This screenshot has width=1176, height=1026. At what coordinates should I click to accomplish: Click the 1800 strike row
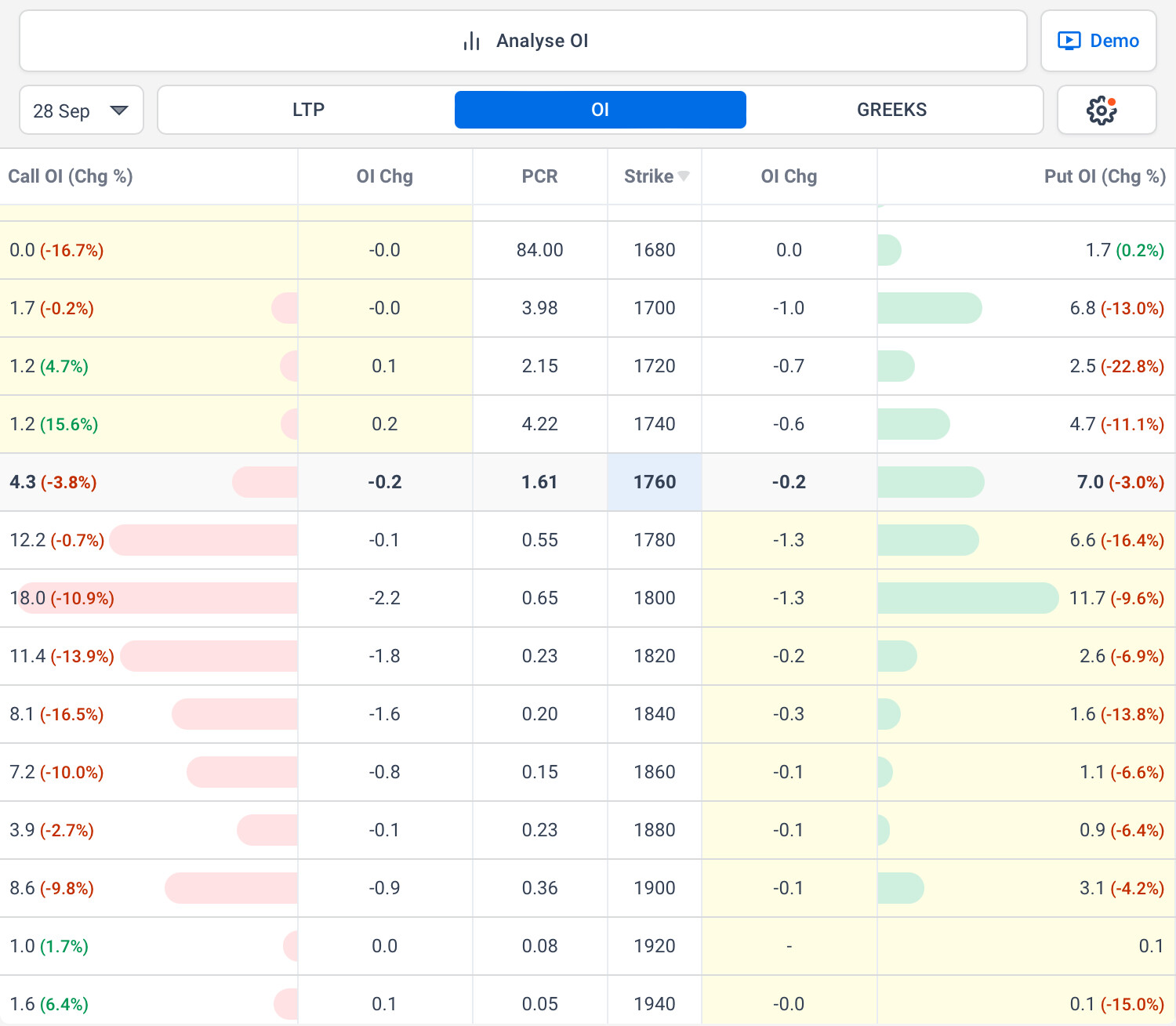click(655, 598)
